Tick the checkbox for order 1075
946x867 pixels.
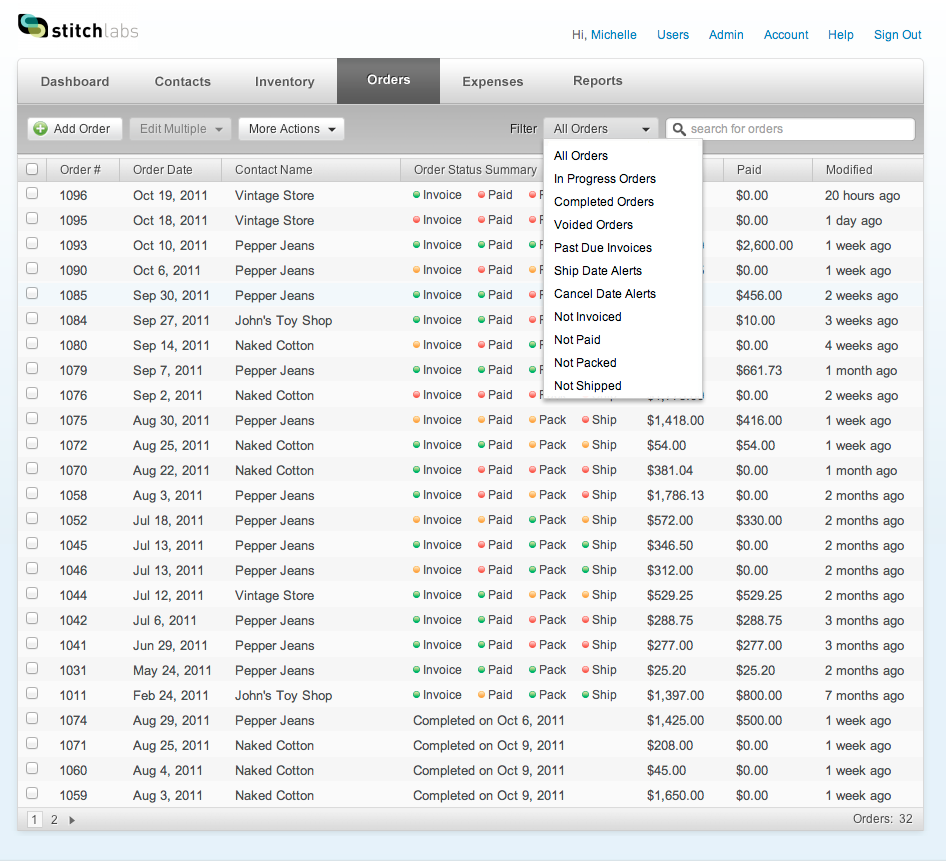coord(32,418)
